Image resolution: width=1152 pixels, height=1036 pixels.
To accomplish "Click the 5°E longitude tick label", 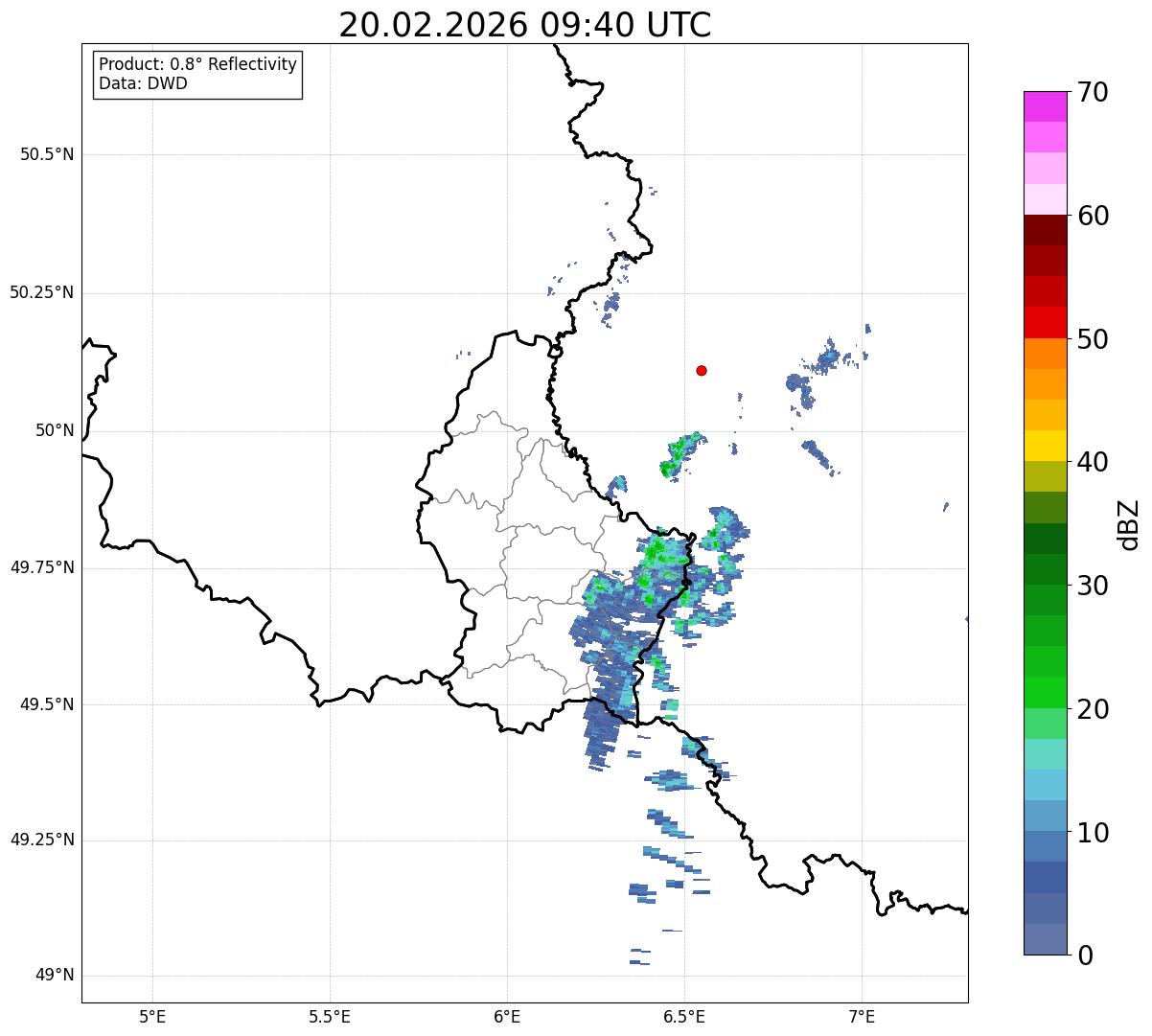I will pyautogui.click(x=152, y=1016).
